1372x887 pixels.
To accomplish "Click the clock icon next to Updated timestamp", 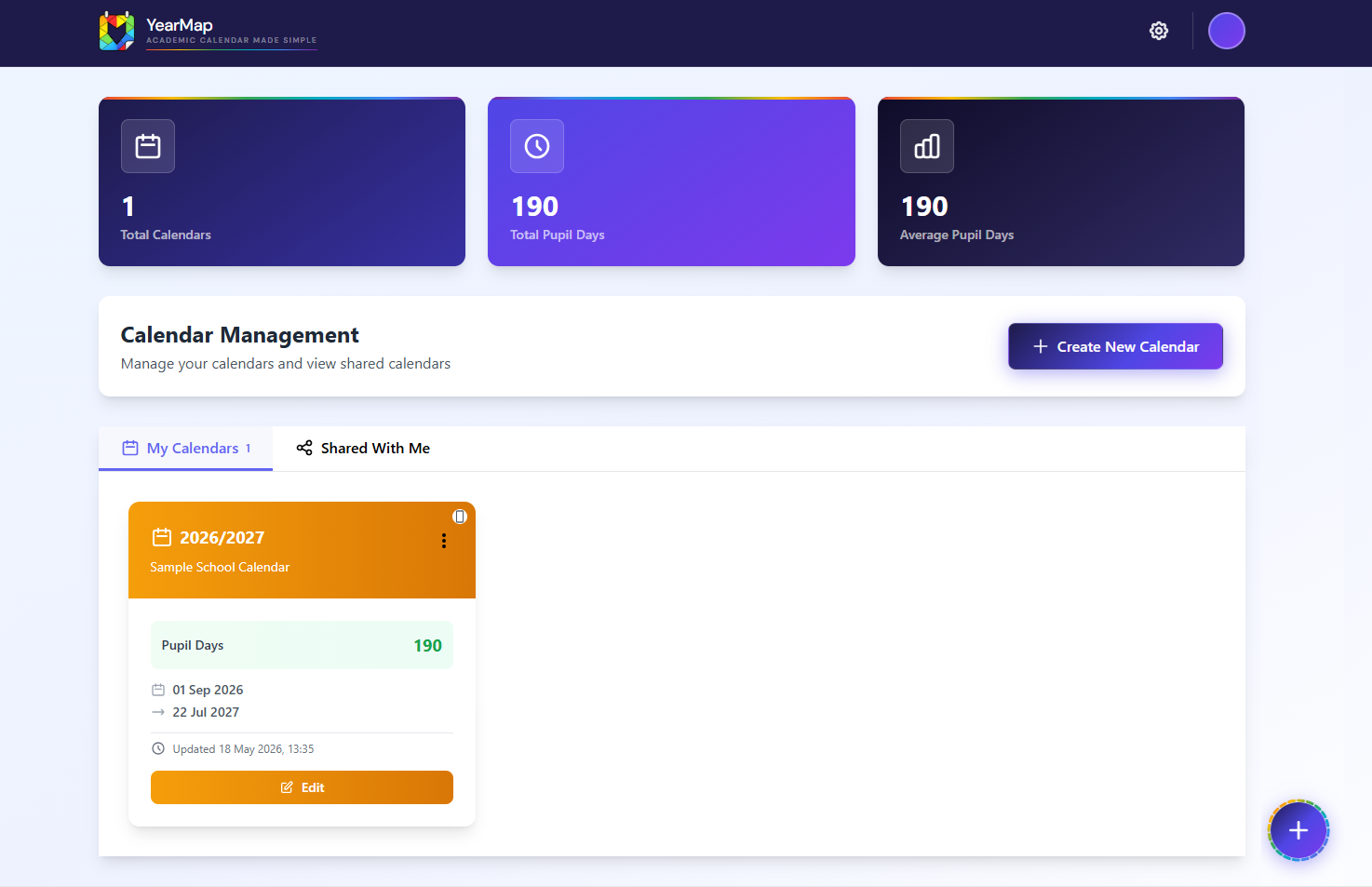I will point(158,748).
